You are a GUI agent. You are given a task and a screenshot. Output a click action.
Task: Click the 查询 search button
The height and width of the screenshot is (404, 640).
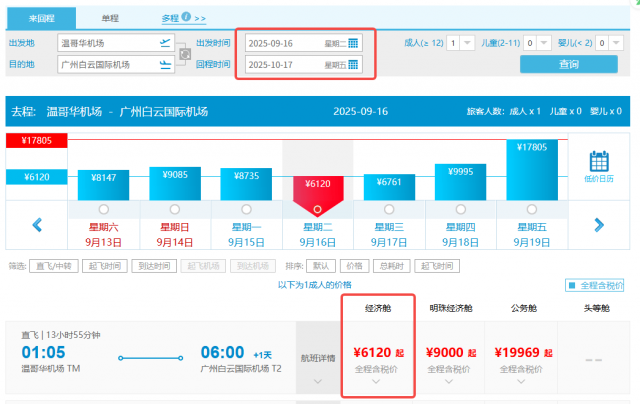569,64
